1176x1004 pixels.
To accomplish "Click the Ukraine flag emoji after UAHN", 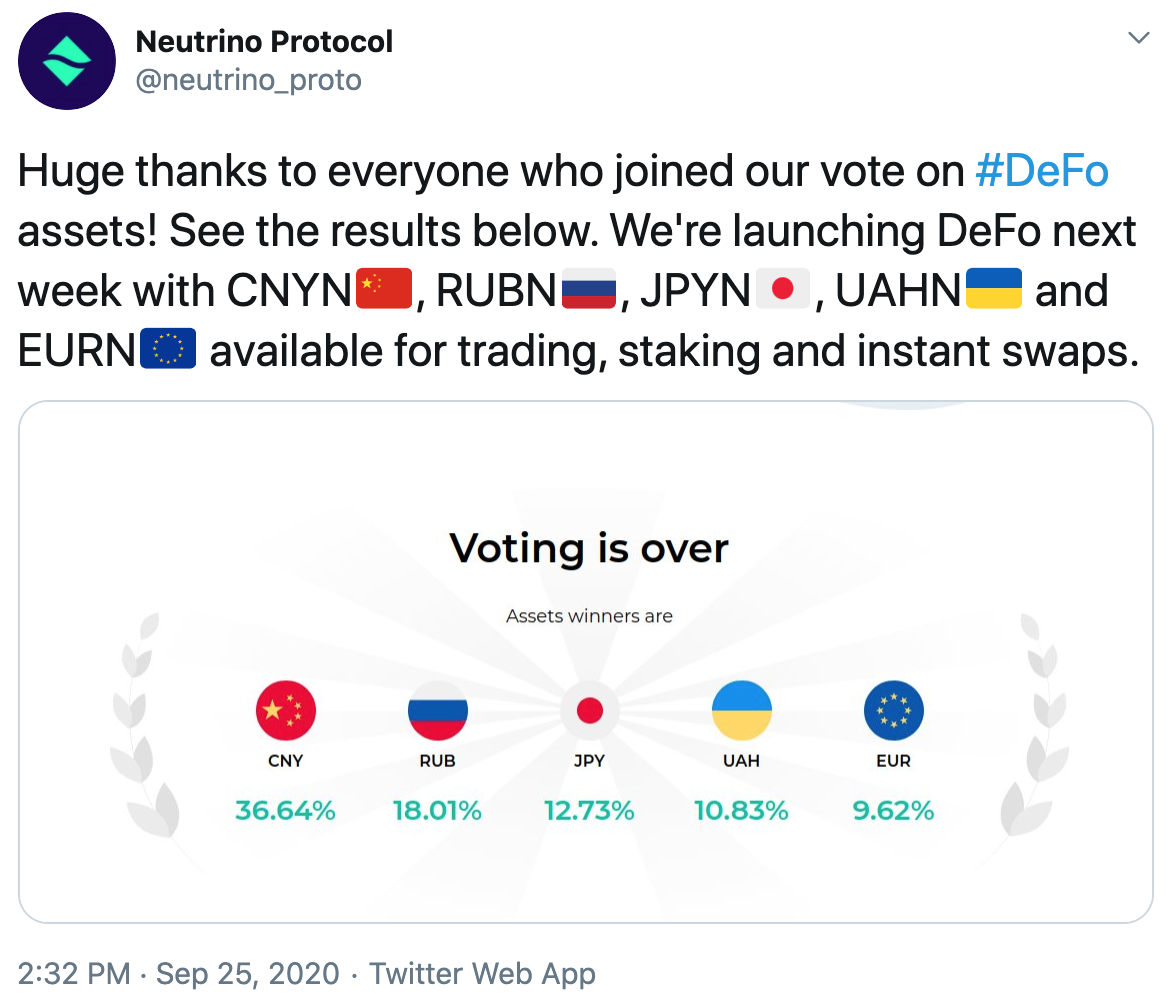I will 991,291.
